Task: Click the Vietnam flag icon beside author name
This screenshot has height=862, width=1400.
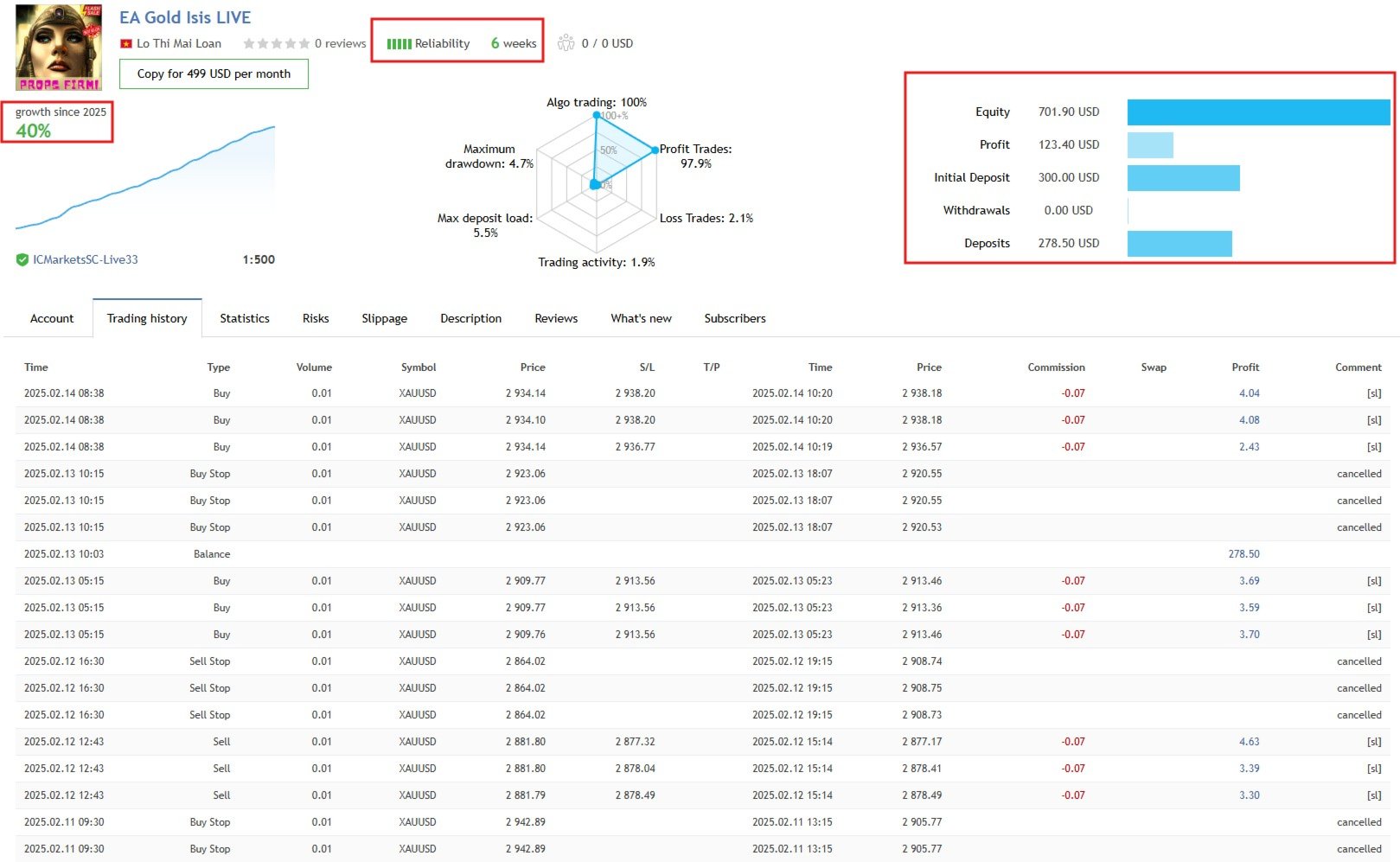Action: point(125,43)
